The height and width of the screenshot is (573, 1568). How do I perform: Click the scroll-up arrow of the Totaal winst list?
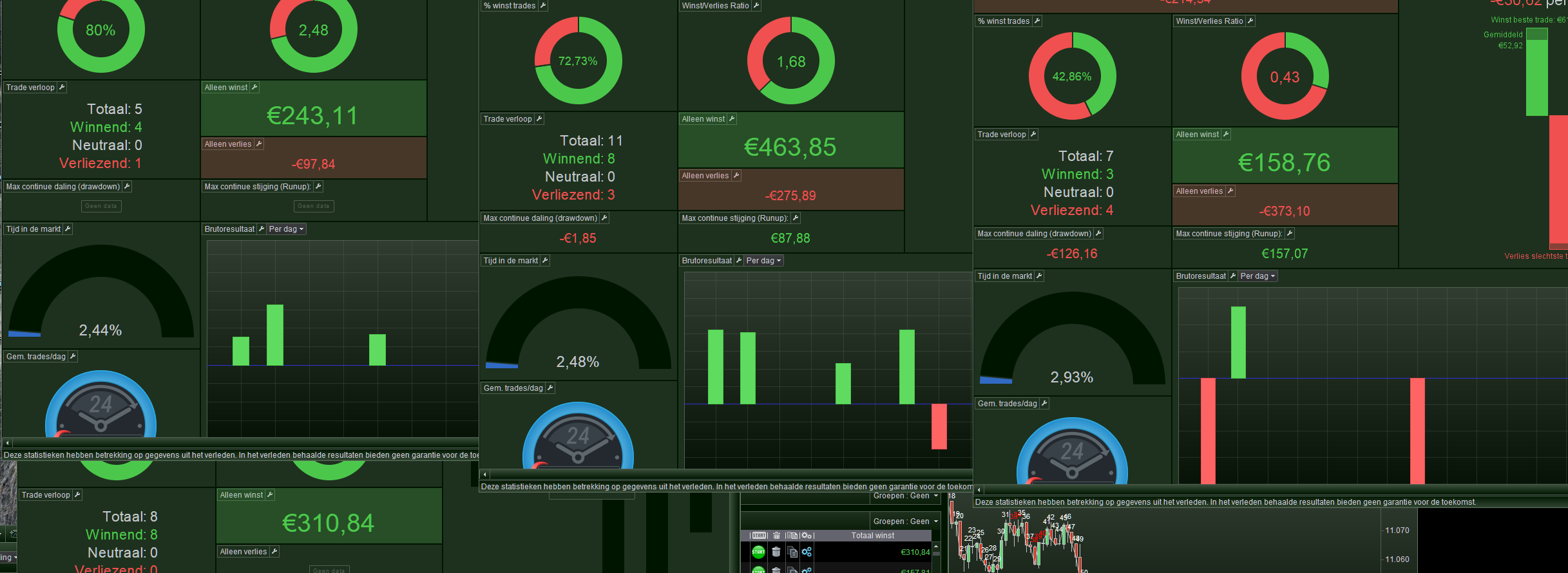coord(936,546)
